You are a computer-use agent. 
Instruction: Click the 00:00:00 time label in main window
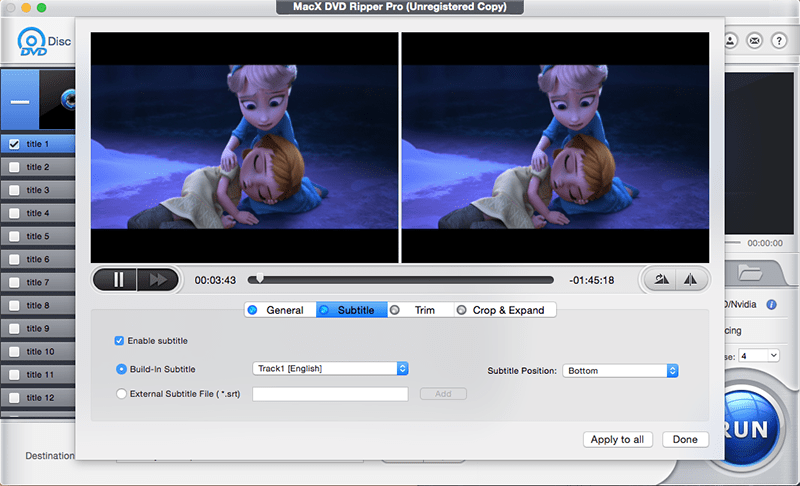pyautogui.click(x=765, y=243)
